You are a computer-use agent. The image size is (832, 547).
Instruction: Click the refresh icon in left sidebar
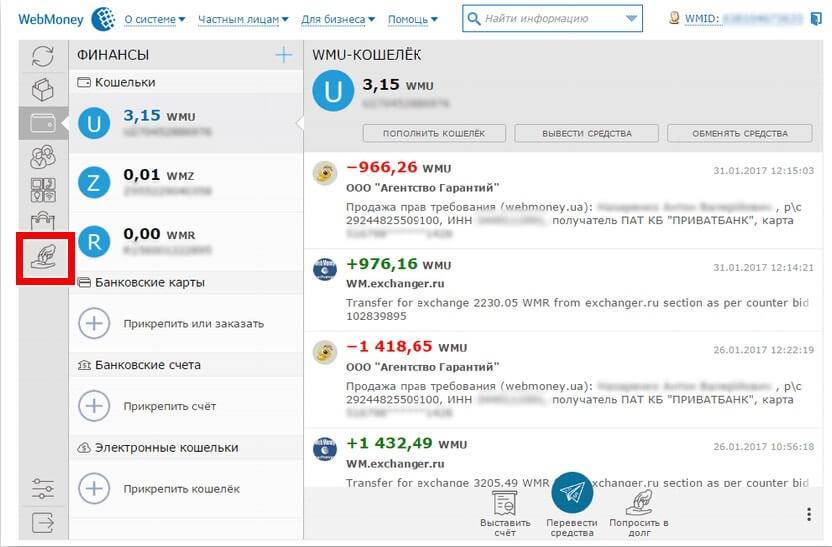tap(42, 58)
